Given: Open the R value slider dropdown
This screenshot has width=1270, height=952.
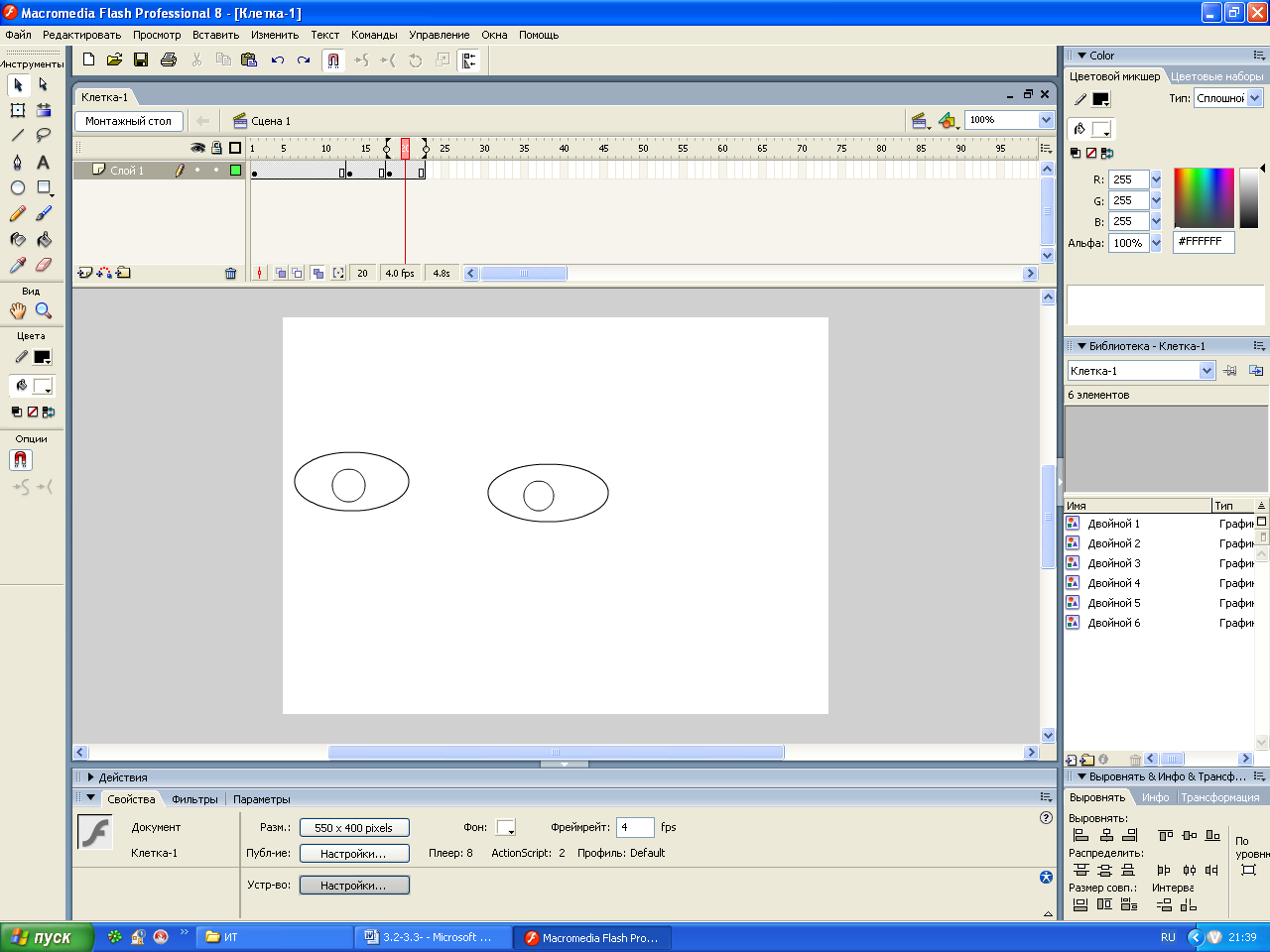Looking at the screenshot, I should click(x=1156, y=179).
